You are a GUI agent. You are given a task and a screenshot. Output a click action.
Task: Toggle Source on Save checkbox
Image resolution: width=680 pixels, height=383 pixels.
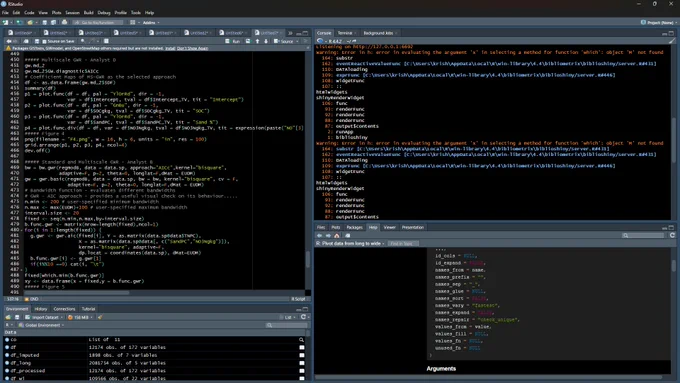pyautogui.click(x=44, y=41)
